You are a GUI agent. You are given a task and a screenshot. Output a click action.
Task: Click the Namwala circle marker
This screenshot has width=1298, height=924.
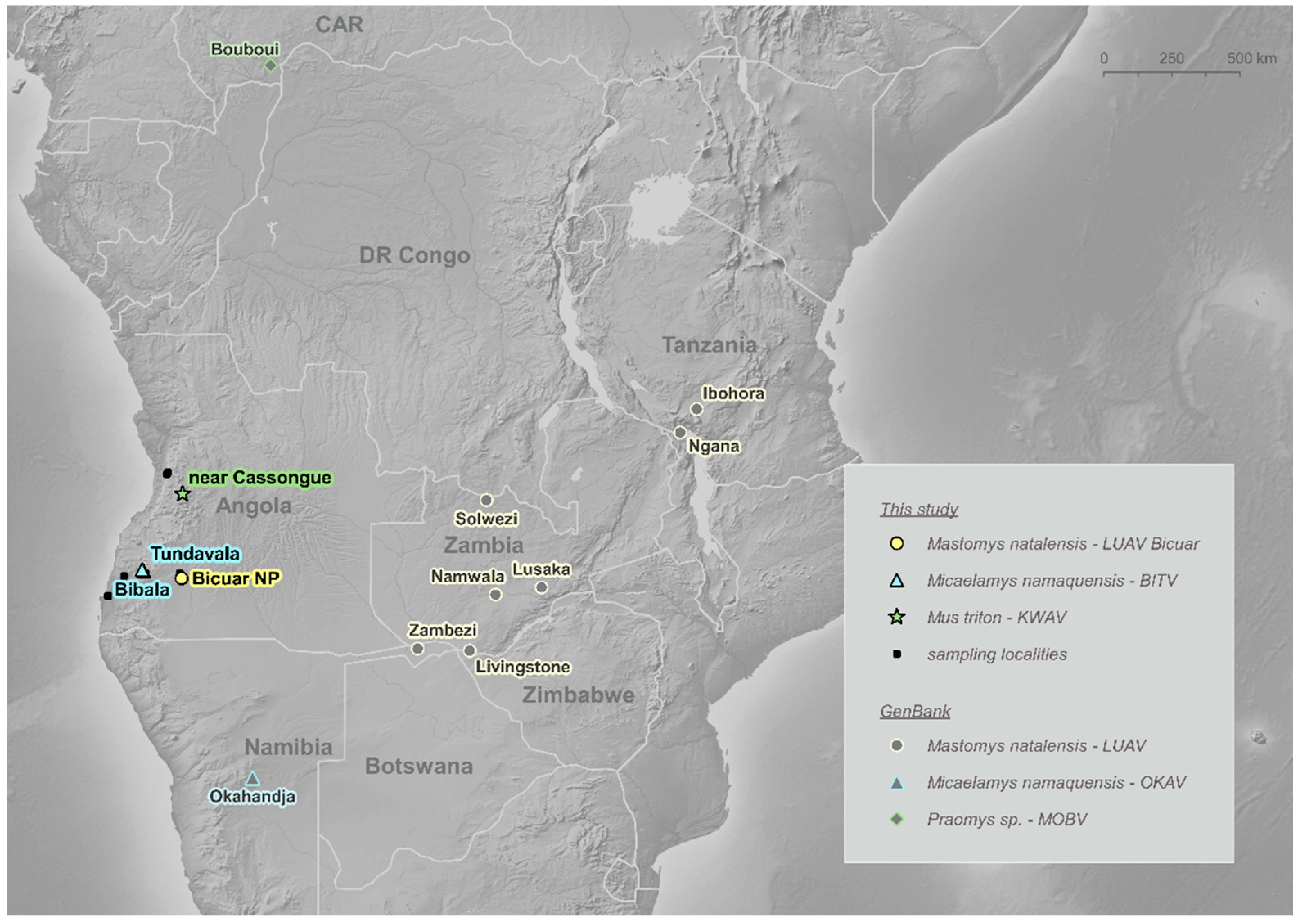[496, 595]
